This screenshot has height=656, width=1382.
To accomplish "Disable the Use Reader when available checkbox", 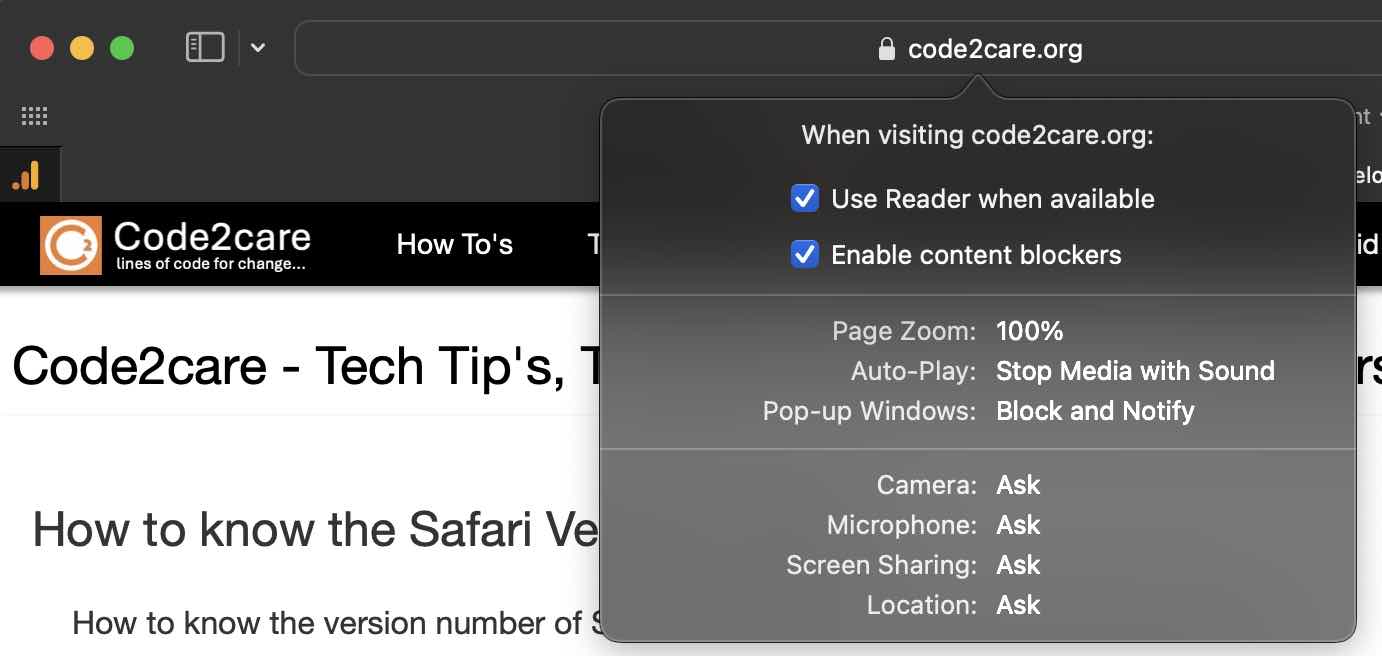I will coord(804,198).
